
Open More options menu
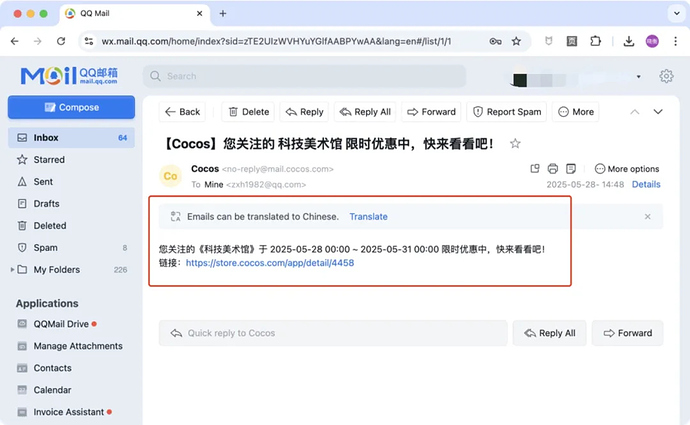coord(627,169)
